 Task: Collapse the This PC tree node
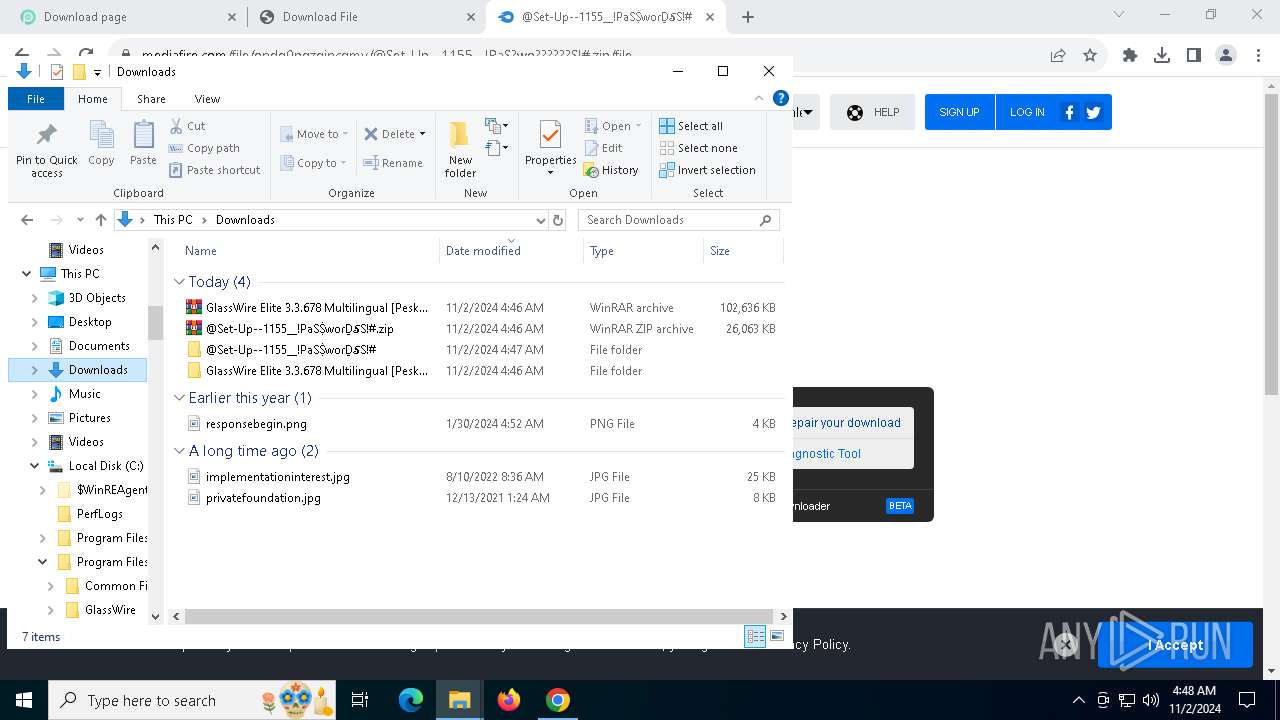point(27,274)
